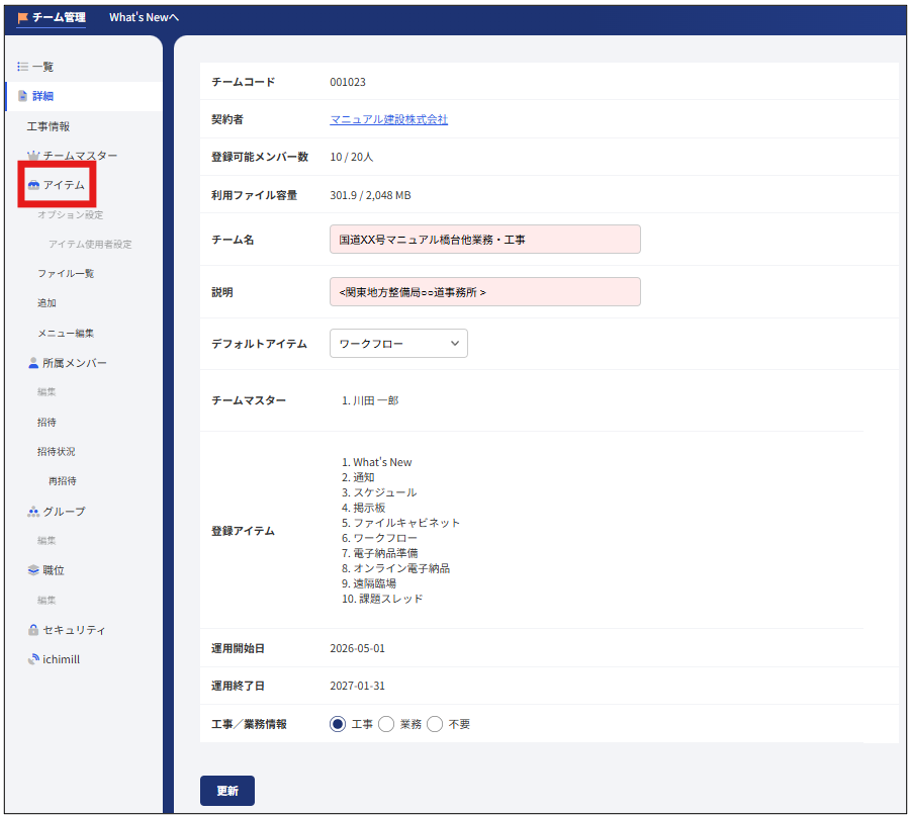Viewport: 909px width, 817px height.
Task: Open 所属メンバー sidebar entry
Action: 75,363
